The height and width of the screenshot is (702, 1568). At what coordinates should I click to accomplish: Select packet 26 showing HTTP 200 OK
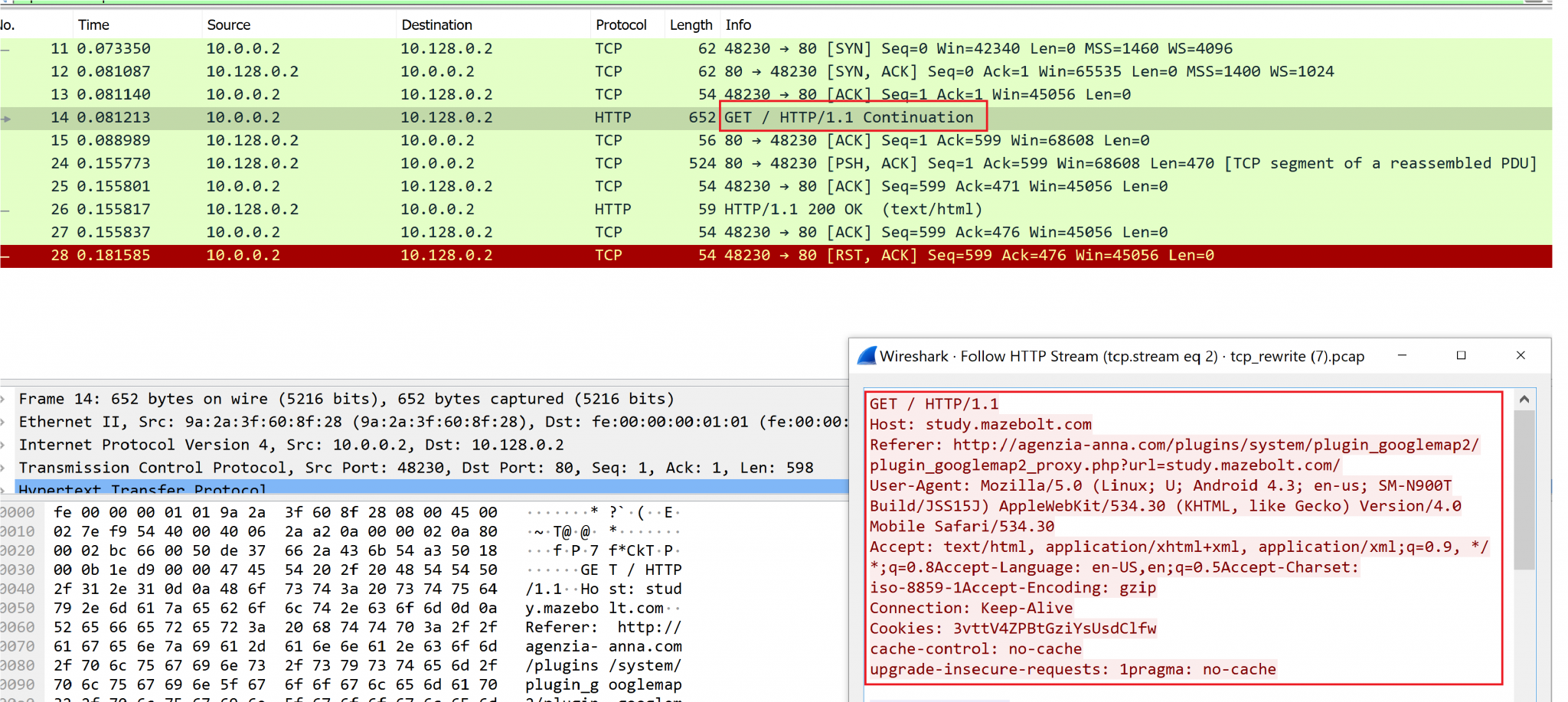click(x=383, y=208)
